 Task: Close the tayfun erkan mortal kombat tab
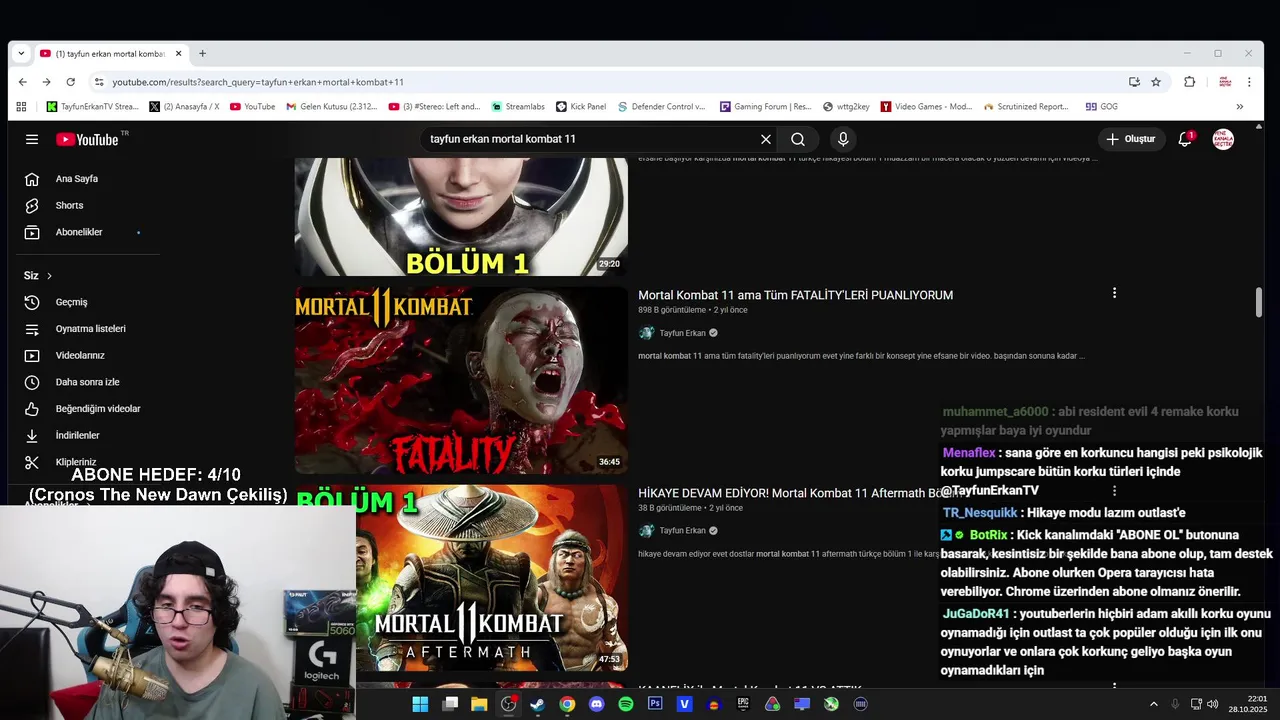pos(179,53)
